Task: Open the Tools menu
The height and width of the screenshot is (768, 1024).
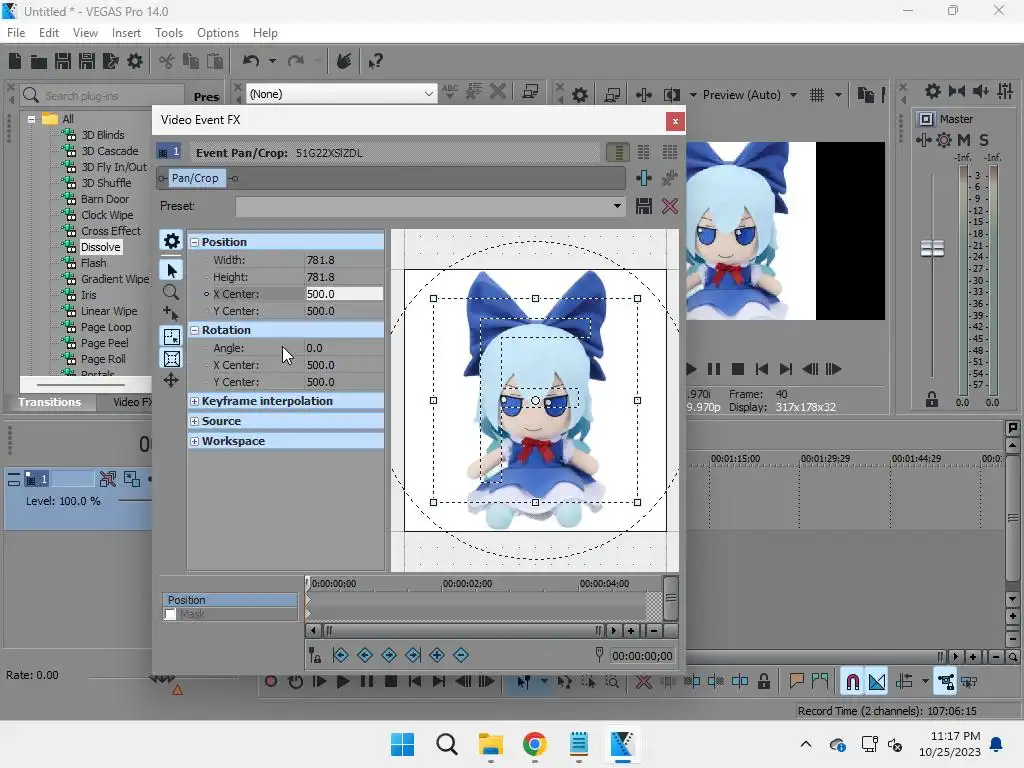Action: pos(168,33)
